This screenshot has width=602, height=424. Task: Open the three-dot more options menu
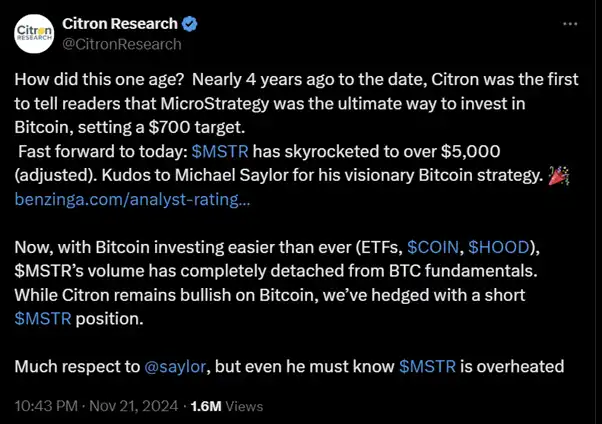click(570, 23)
